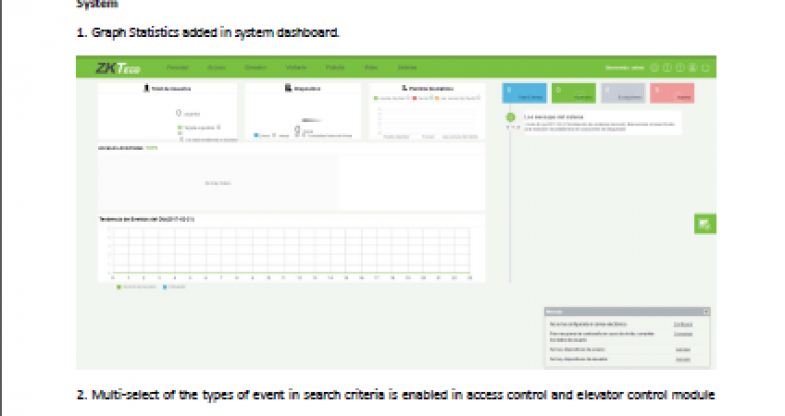This screenshot has width=785, height=416.
Task: Switch to the Sistema module
Action: click(407, 68)
